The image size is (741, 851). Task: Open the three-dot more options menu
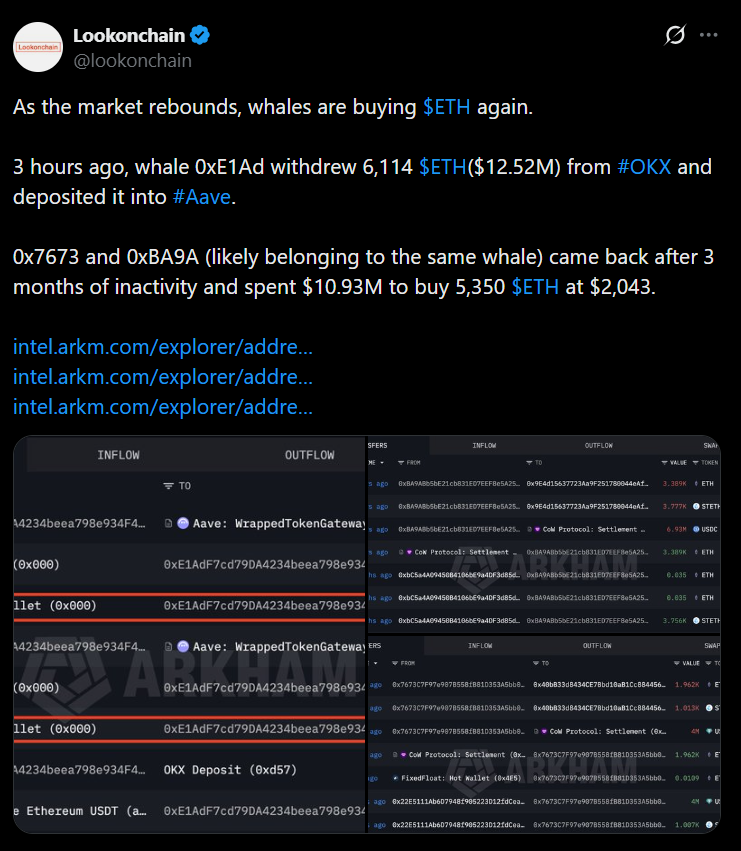point(709,35)
